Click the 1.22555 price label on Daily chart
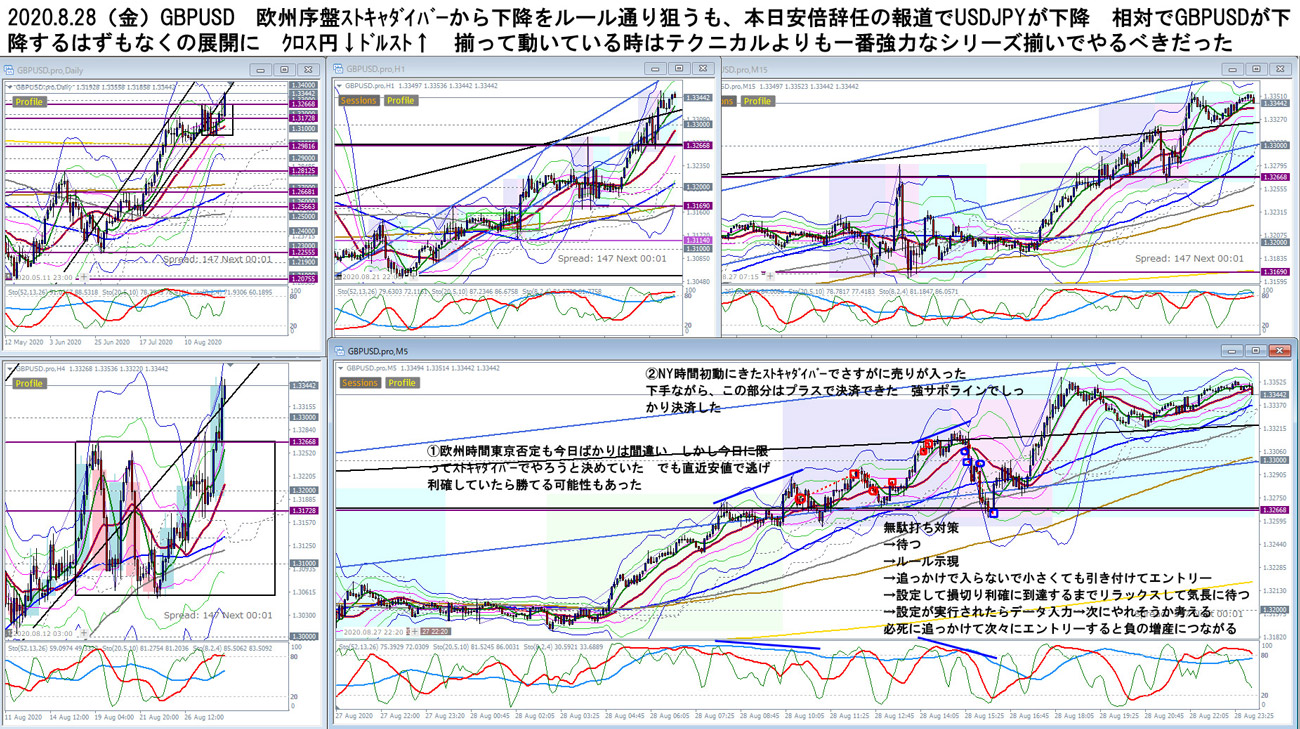1300x729 pixels. tap(304, 253)
